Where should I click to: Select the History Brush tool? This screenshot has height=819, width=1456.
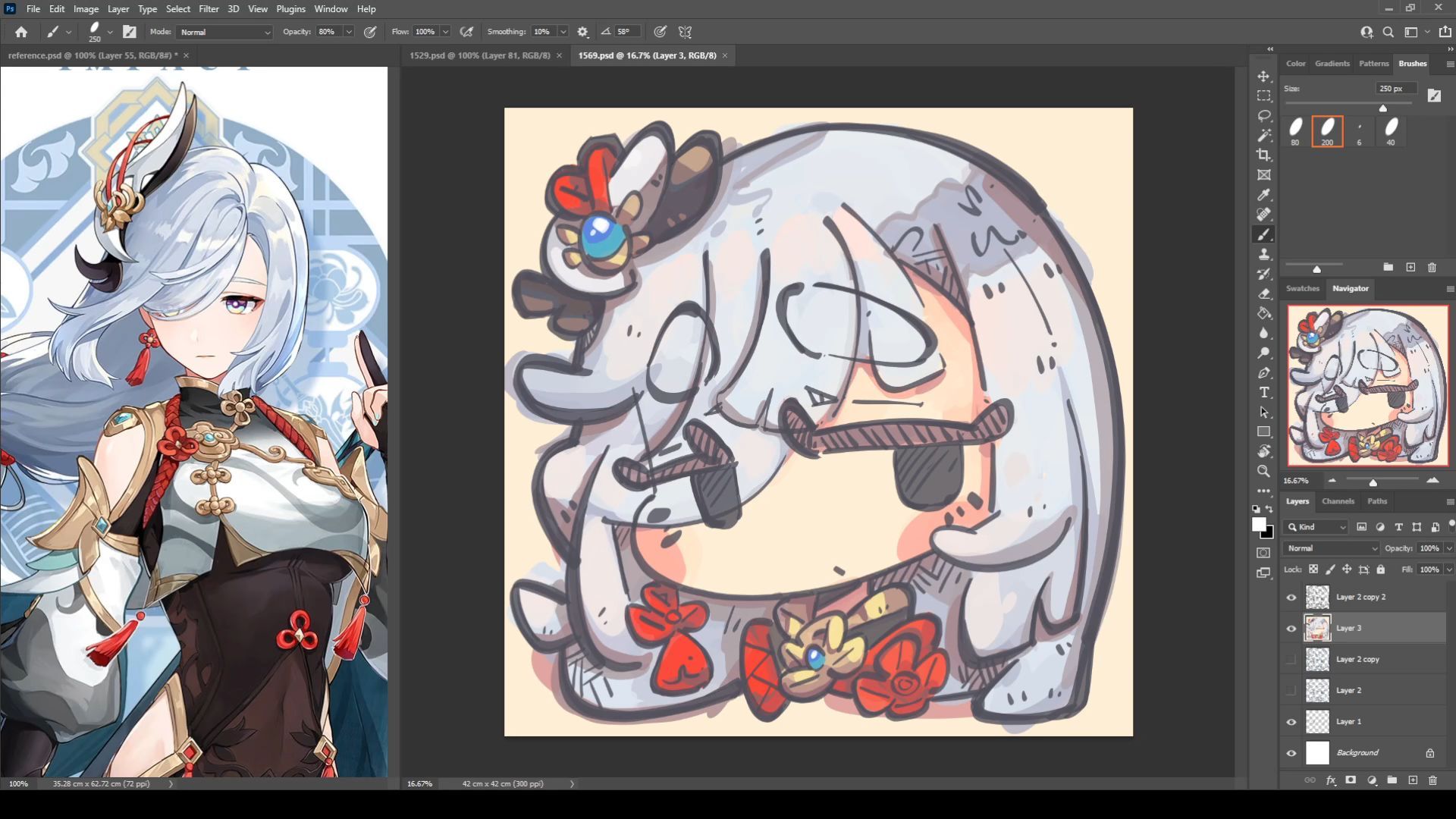(x=1263, y=274)
